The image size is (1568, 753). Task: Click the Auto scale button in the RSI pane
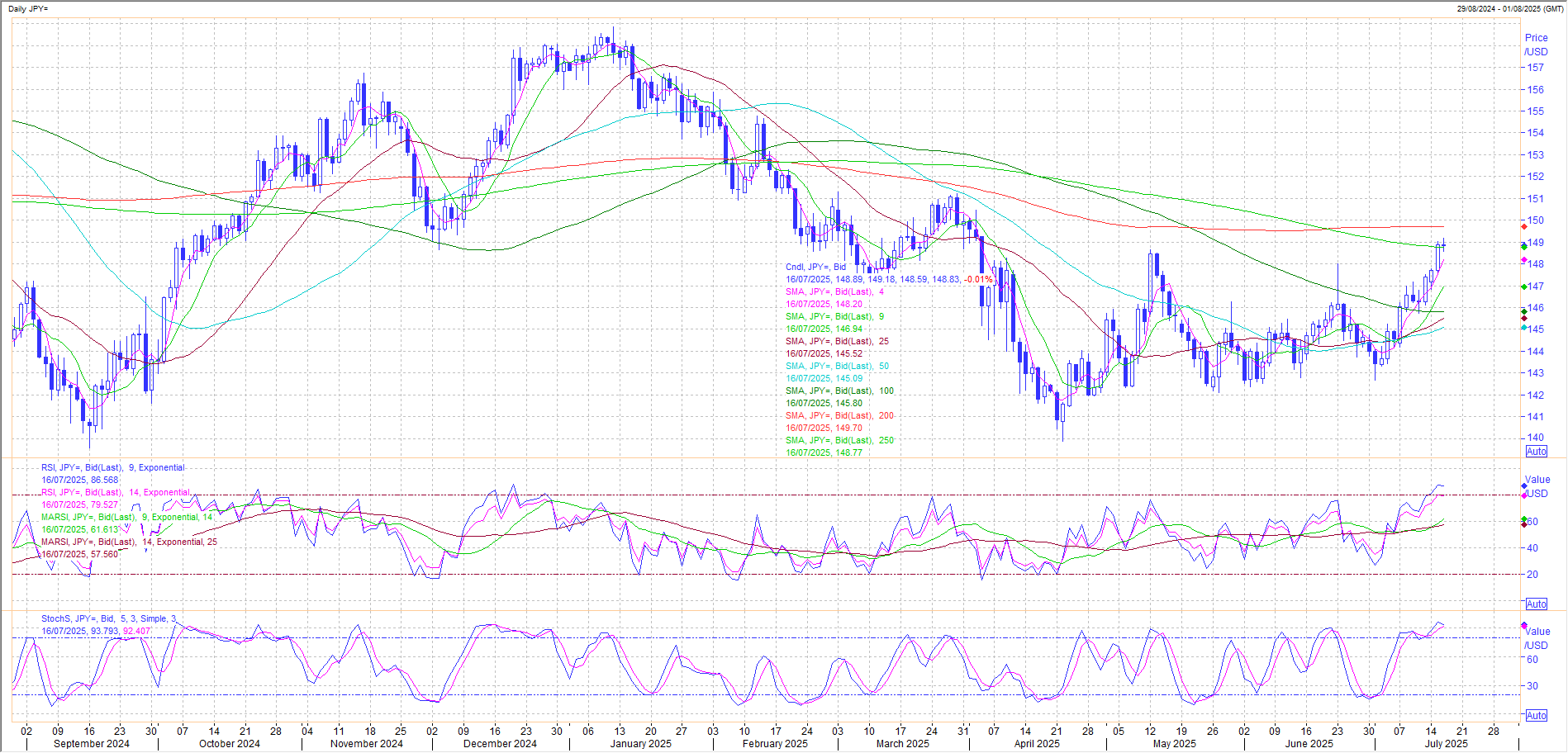(1536, 604)
